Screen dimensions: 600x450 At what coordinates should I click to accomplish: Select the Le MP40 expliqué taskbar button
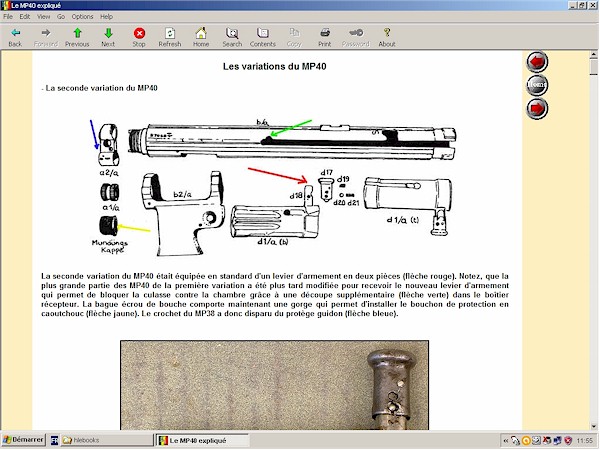click(203, 440)
